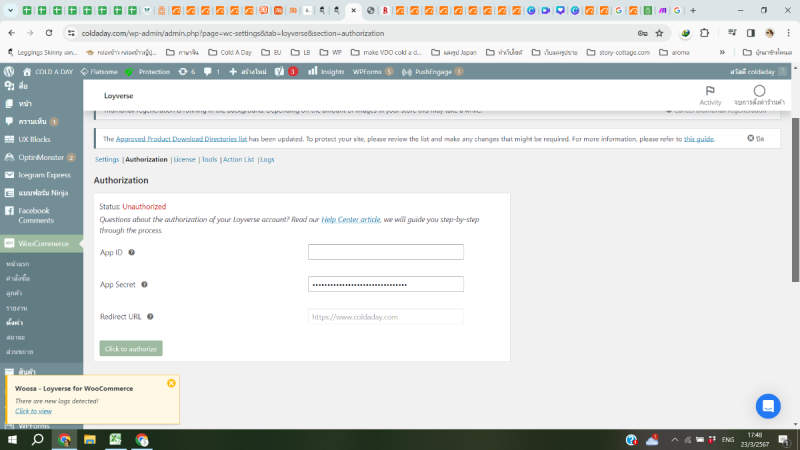Click the address bar URL
This screenshot has width=800, height=450.
point(233,33)
